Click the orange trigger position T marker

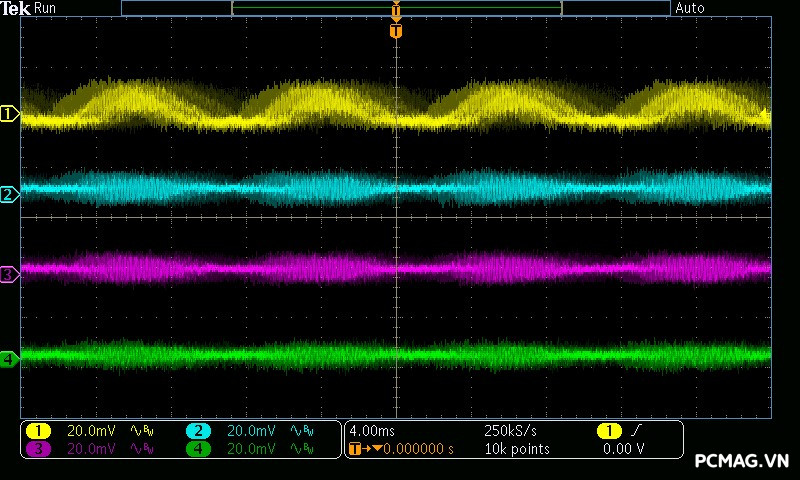tap(396, 31)
